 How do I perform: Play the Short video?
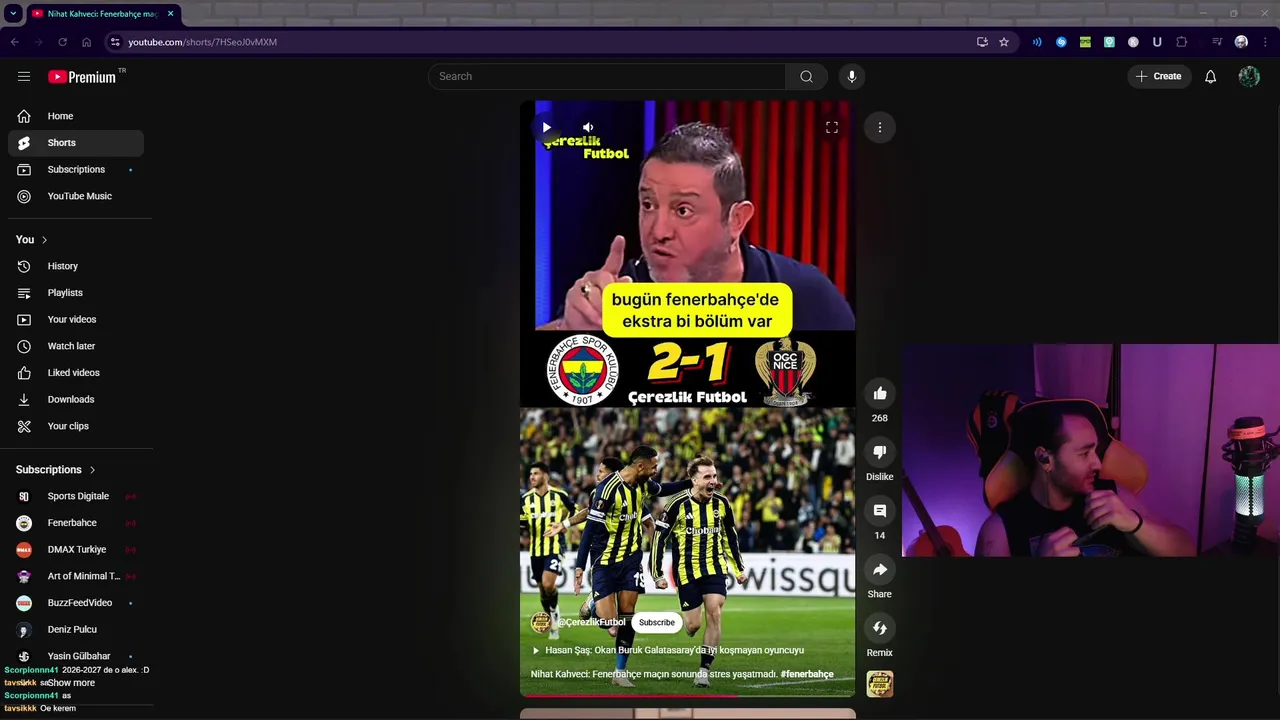tap(546, 127)
